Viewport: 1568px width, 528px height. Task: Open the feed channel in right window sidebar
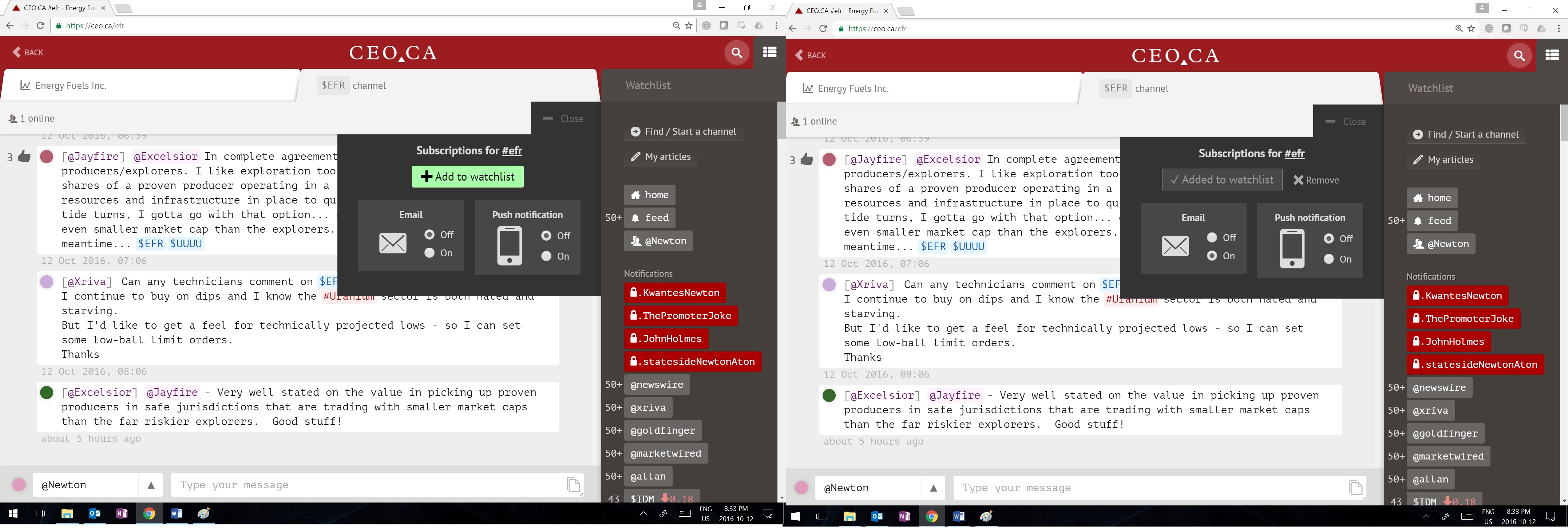coord(1432,220)
